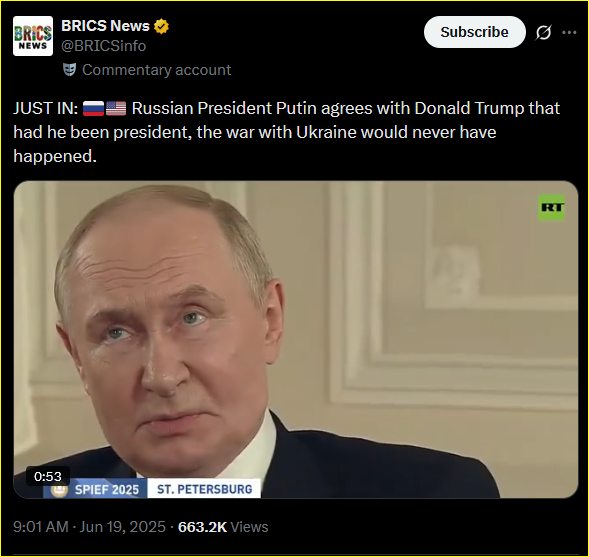Click the SPIEF 2025 banner label

pyautogui.click(x=107, y=490)
